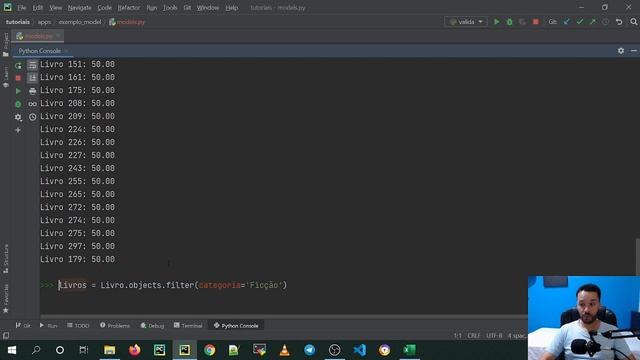Attach debugger to Python console
This screenshot has width=640, height=360.
(x=18, y=104)
